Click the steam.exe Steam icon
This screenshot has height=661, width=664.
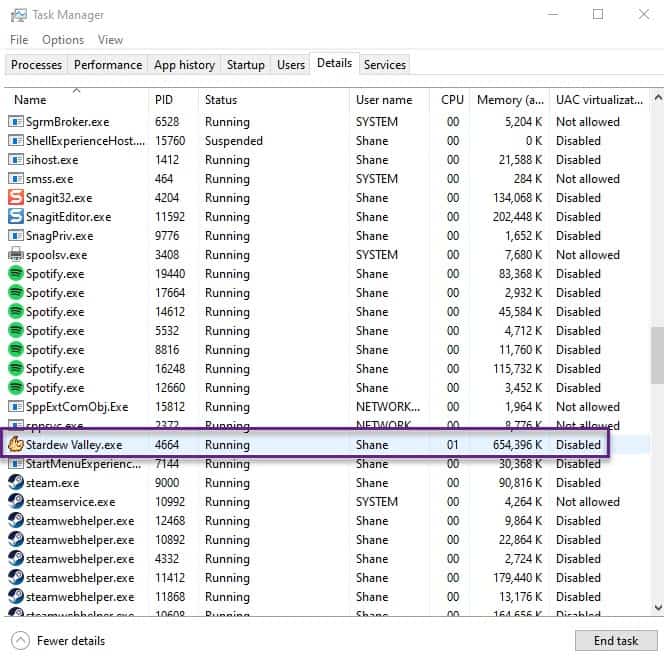16,483
